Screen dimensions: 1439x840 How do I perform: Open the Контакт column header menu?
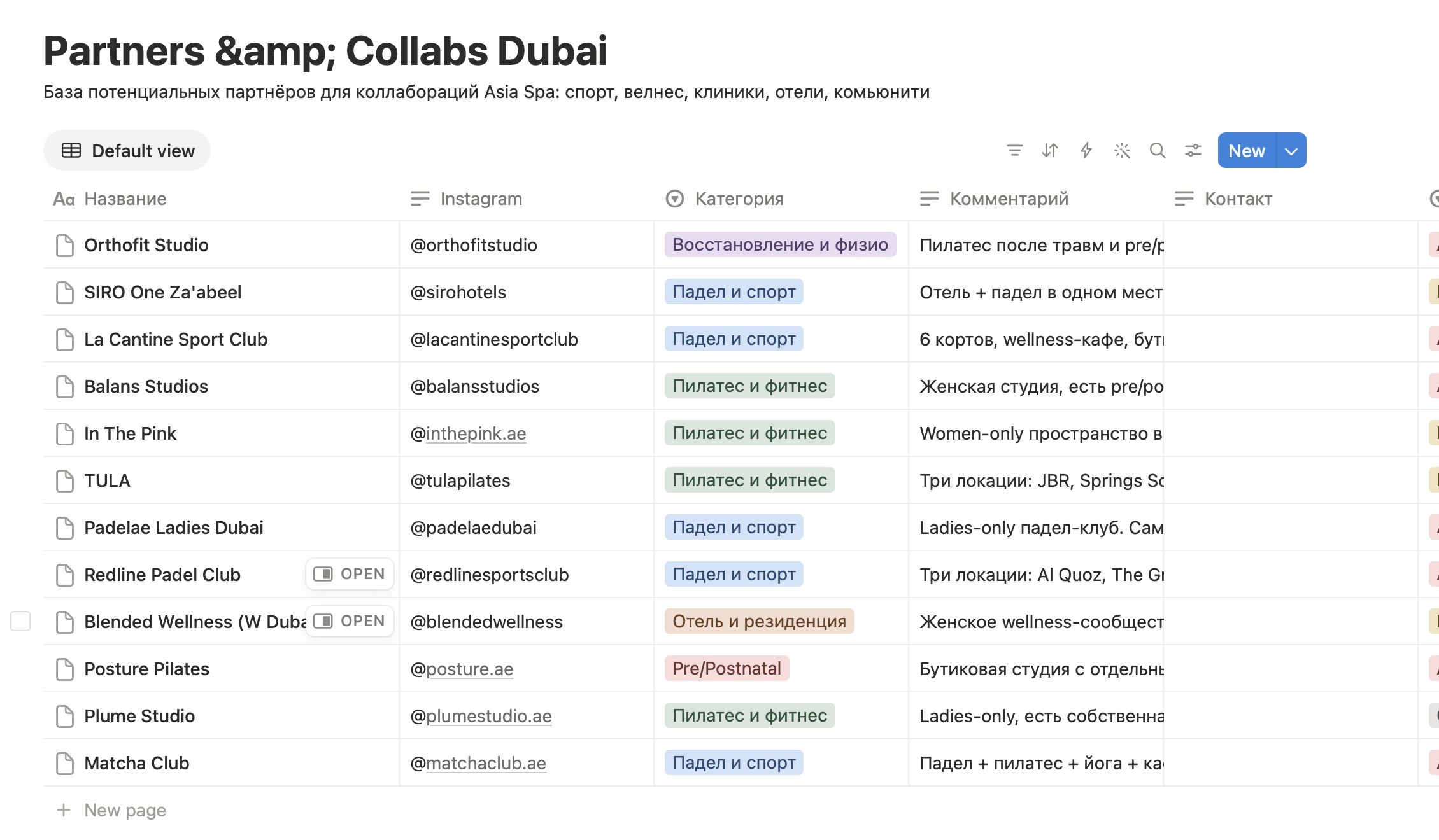1290,199
